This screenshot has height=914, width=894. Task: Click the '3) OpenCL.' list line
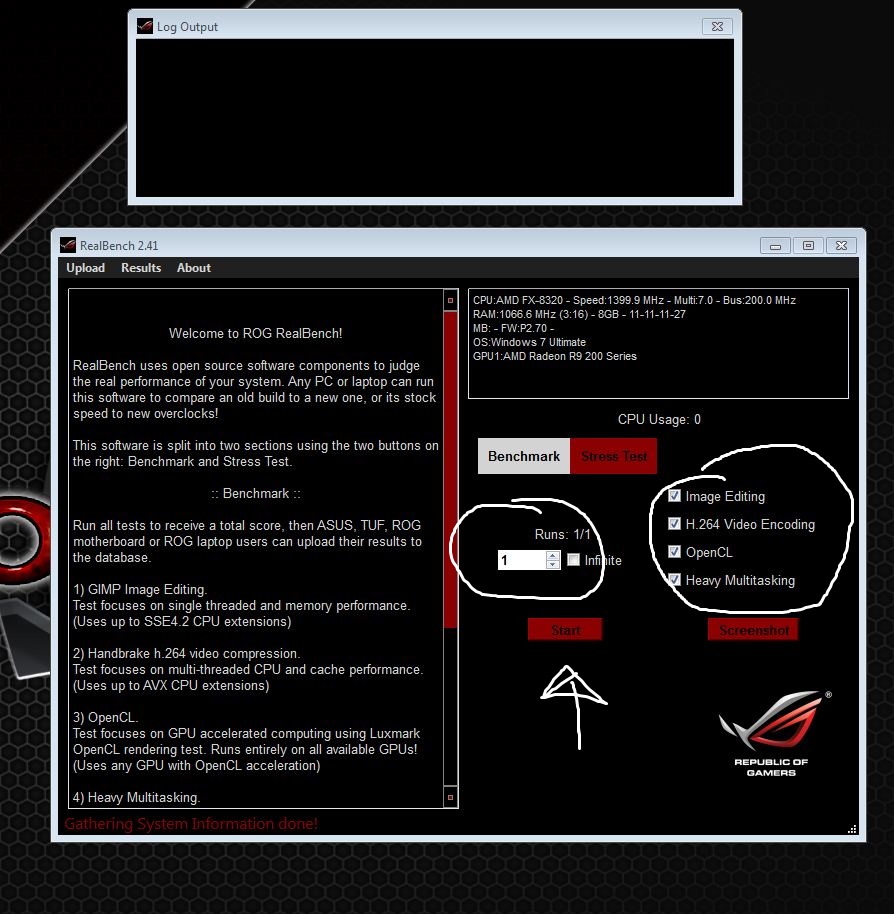point(105,718)
